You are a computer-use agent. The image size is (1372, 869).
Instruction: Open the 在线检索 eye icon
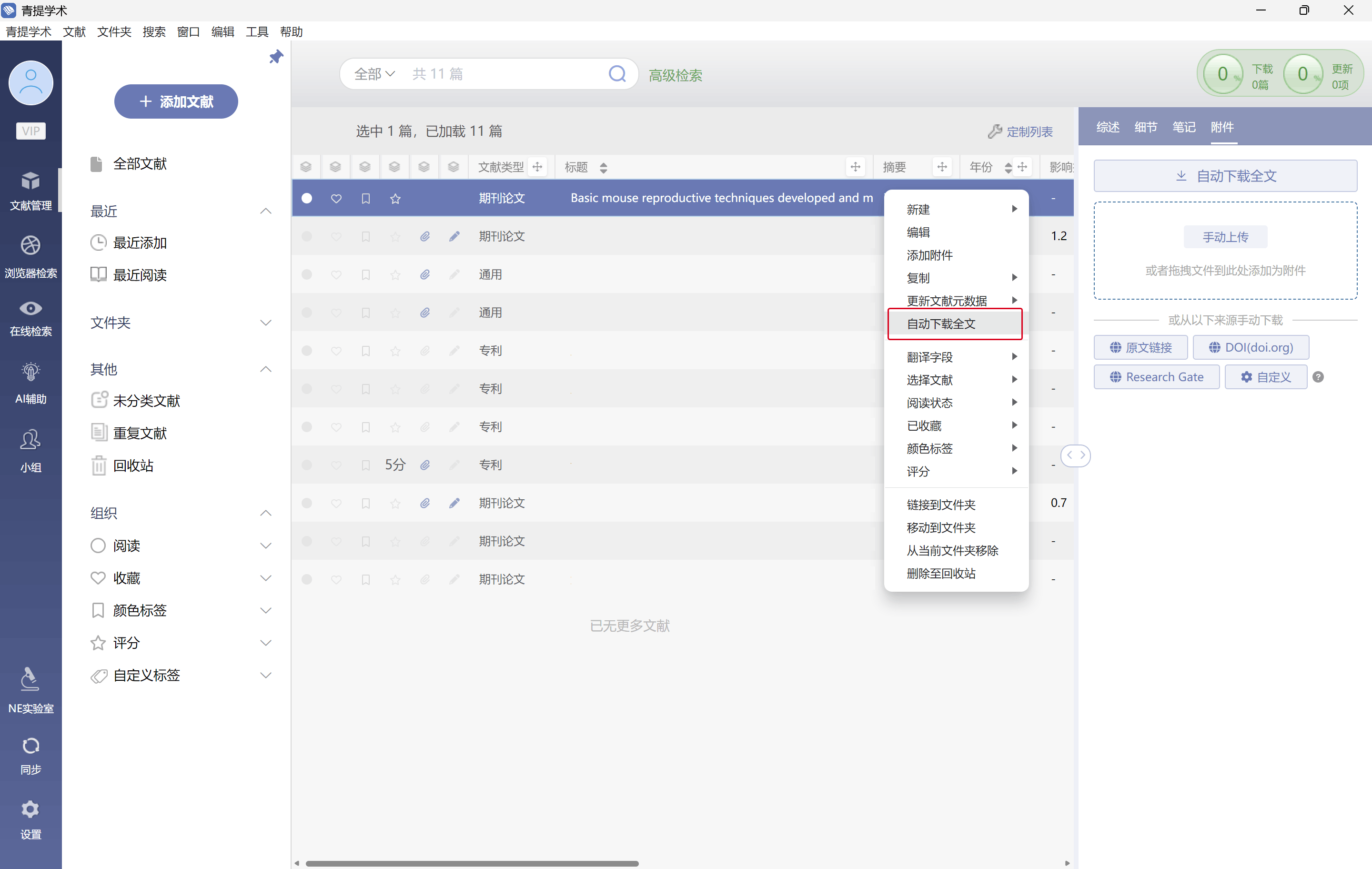click(x=31, y=309)
